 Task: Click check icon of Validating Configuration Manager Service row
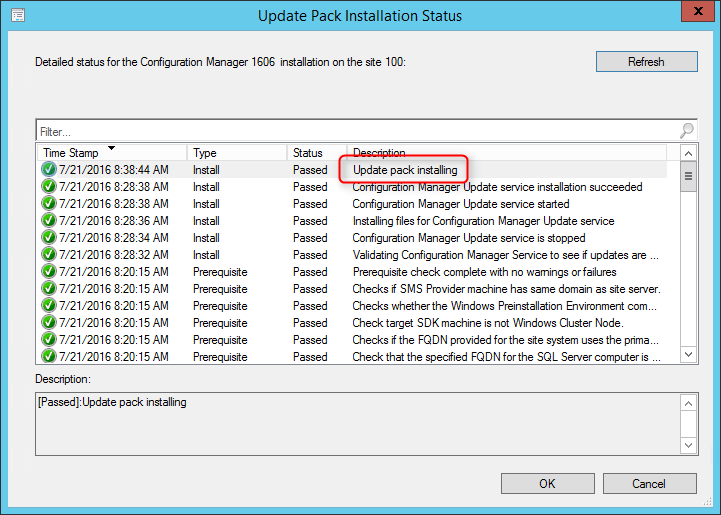pyautogui.click(x=48, y=255)
